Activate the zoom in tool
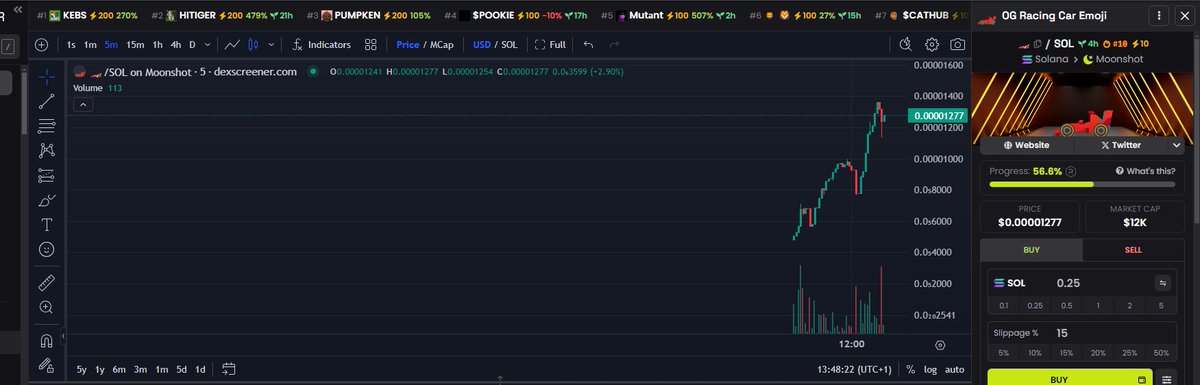The height and width of the screenshot is (385, 1200). pyautogui.click(x=46, y=308)
